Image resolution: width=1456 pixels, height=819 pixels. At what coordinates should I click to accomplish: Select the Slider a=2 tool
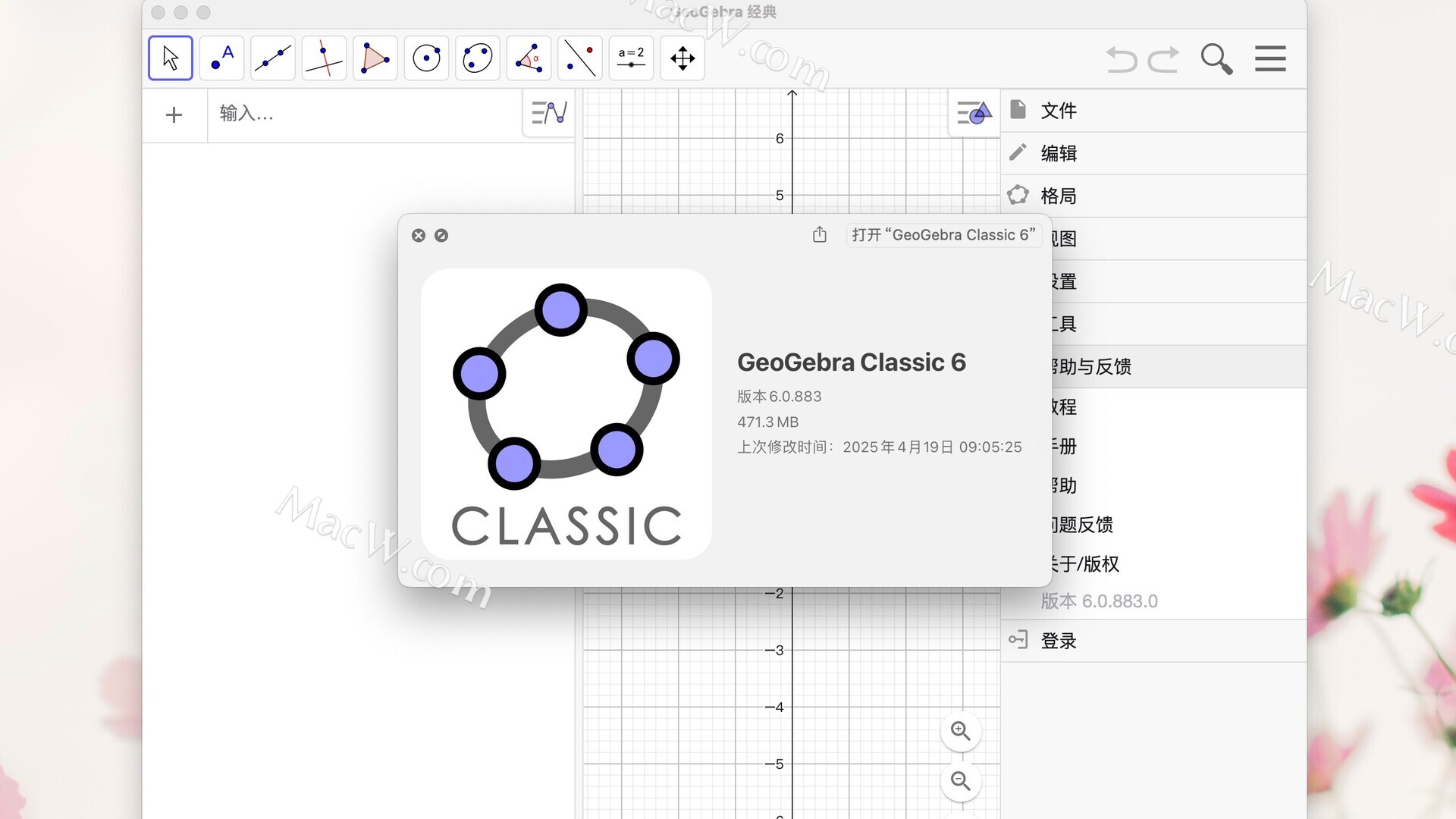[x=631, y=58]
